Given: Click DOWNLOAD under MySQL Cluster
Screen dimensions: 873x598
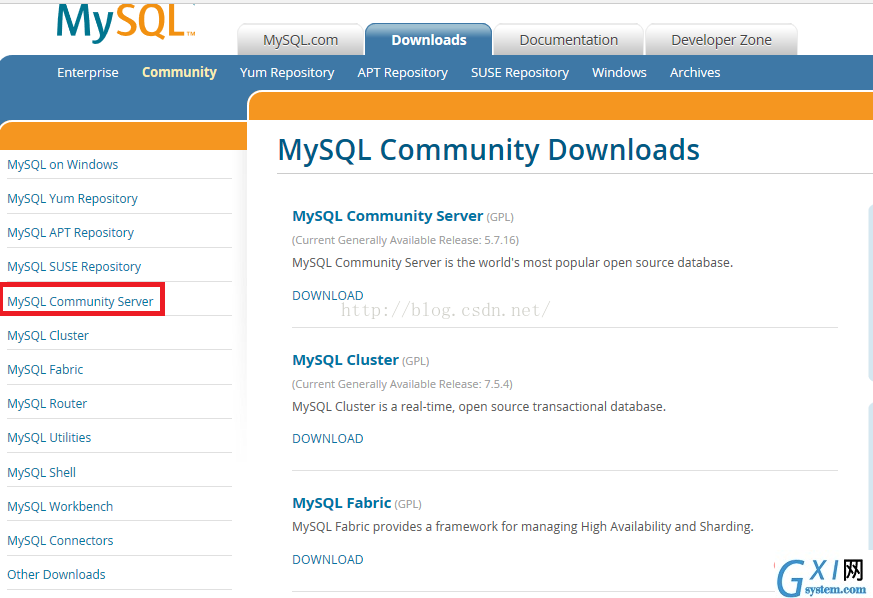Looking at the screenshot, I should [x=328, y=439].
